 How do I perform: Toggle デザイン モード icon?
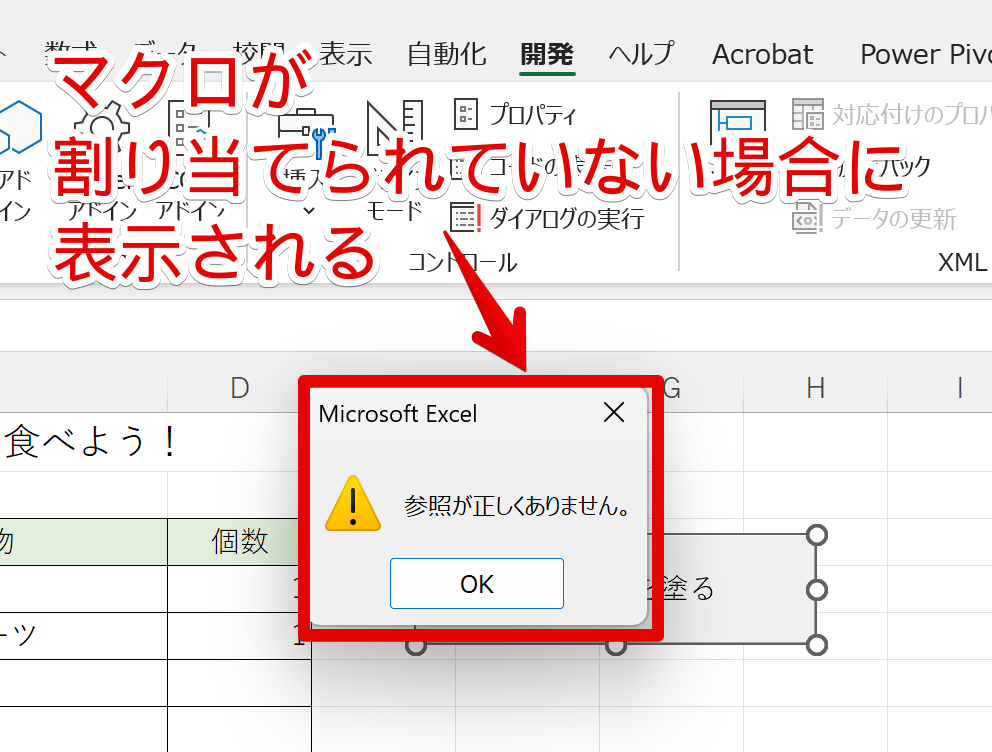click(395, 128)
